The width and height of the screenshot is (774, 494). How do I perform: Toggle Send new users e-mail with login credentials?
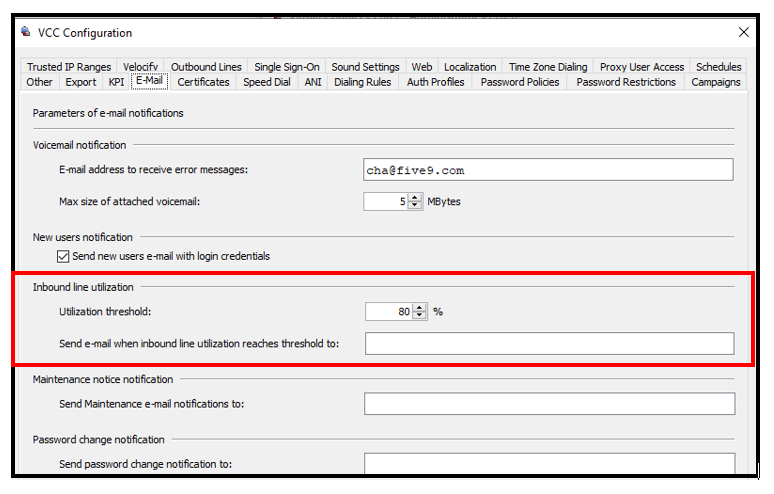63,257
